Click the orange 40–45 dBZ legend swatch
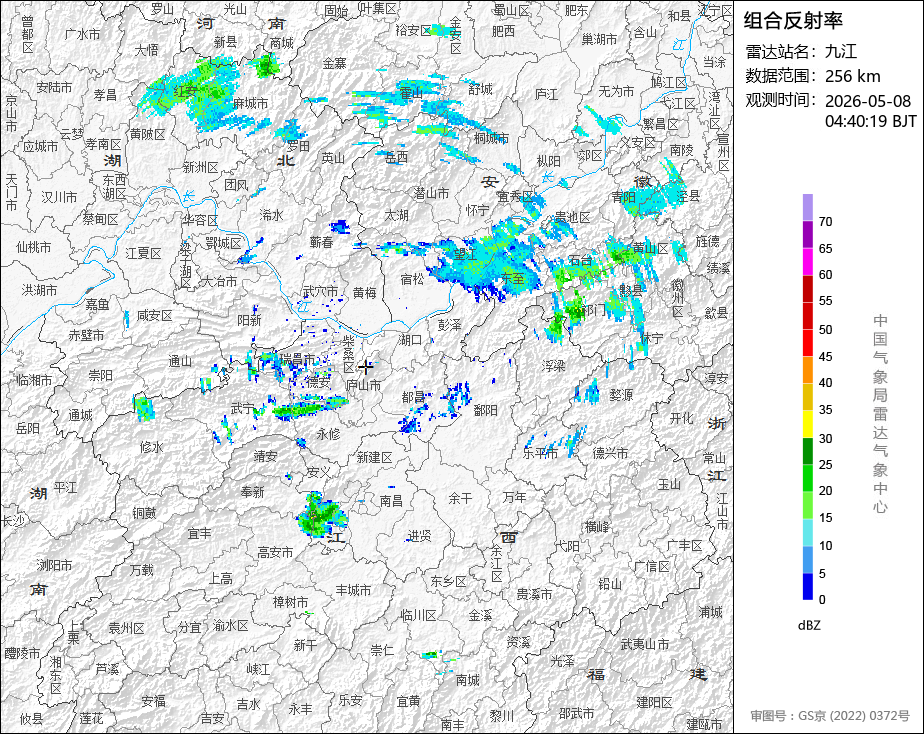 [807, 370]
